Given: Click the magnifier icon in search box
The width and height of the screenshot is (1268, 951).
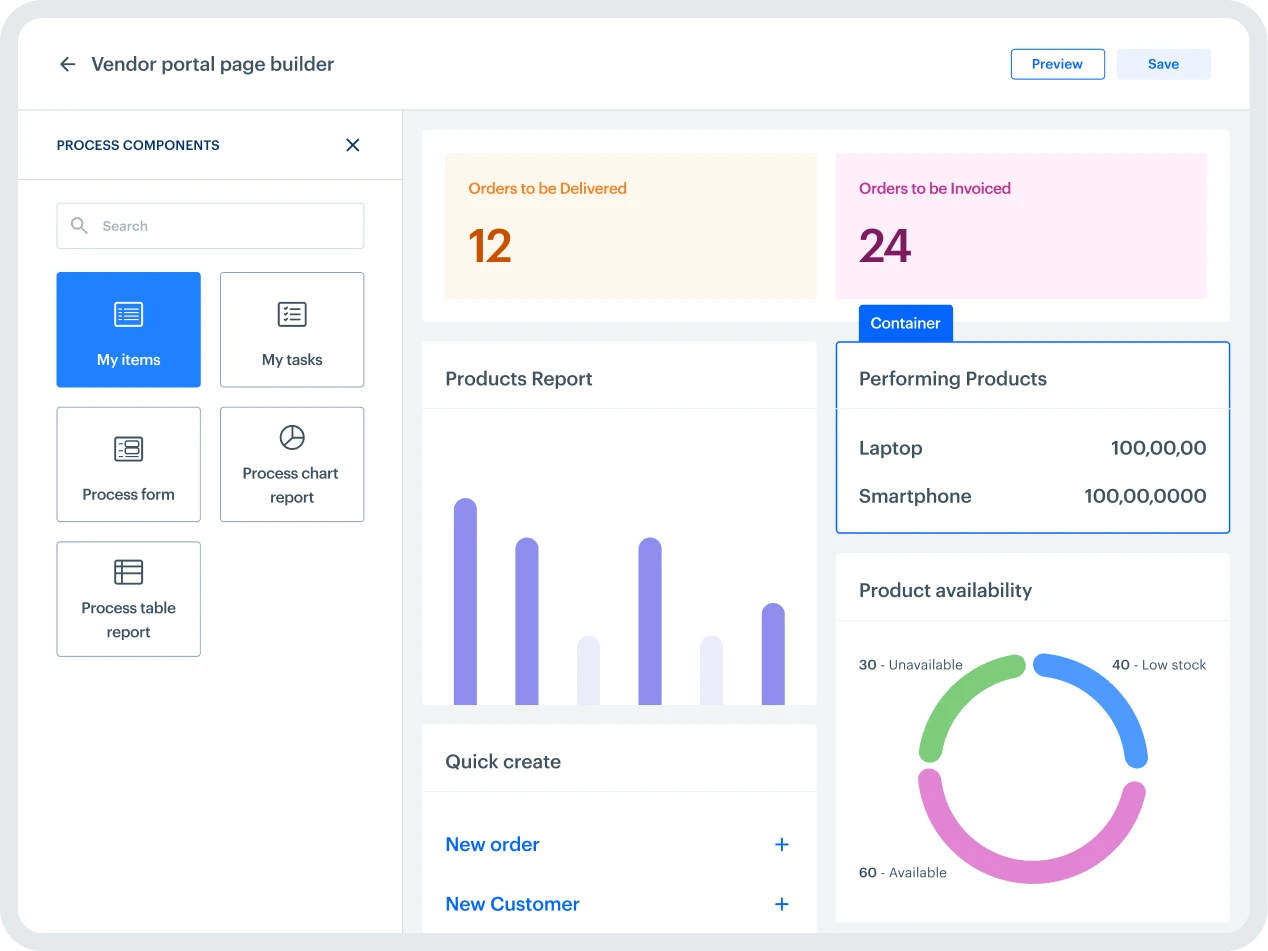Looking at the screenshot, I should [x=79, y=226].
